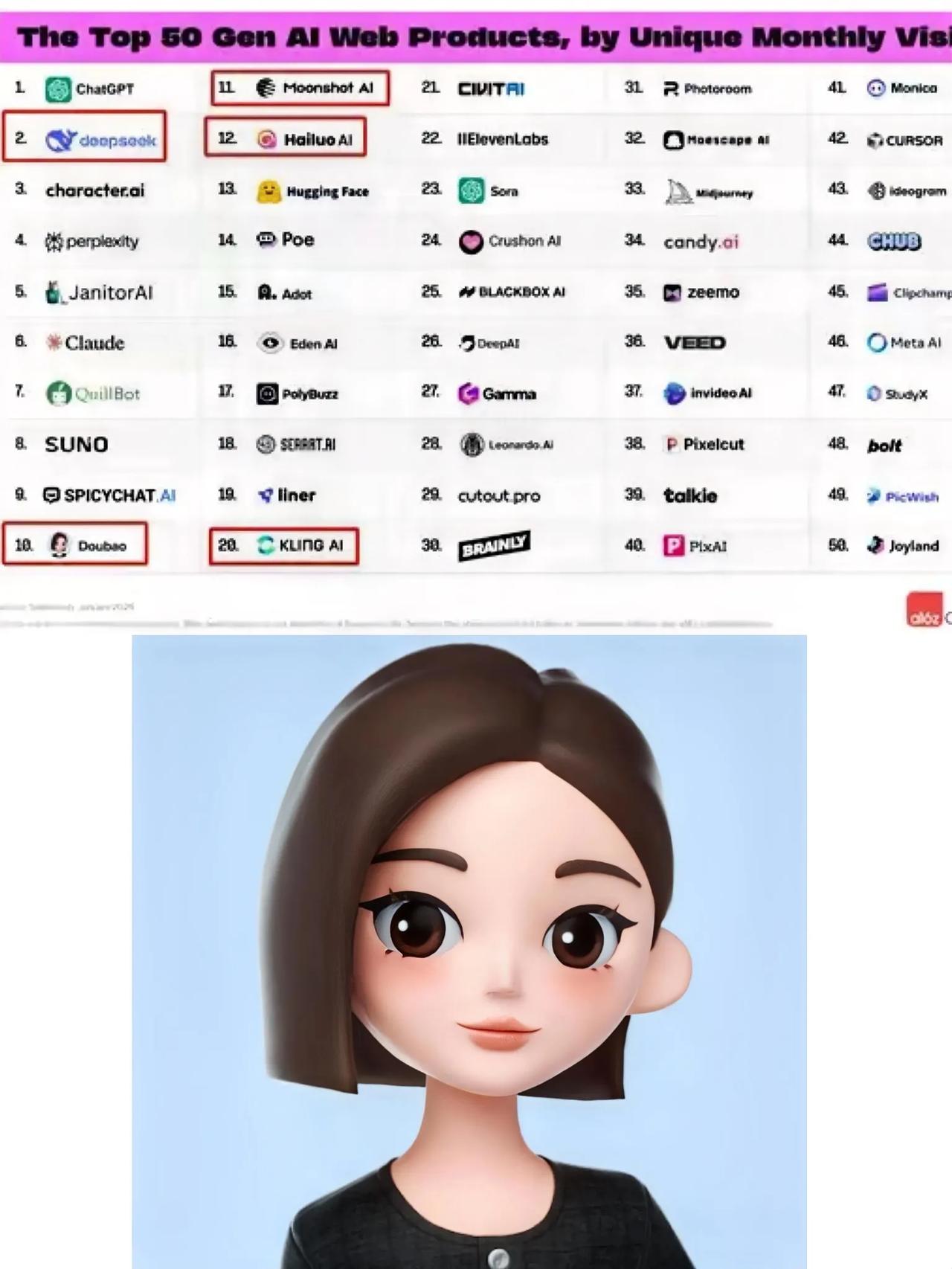The image size is (952, 1269).
Task: Click the red a16z logo
Action: tap(925, 609)
